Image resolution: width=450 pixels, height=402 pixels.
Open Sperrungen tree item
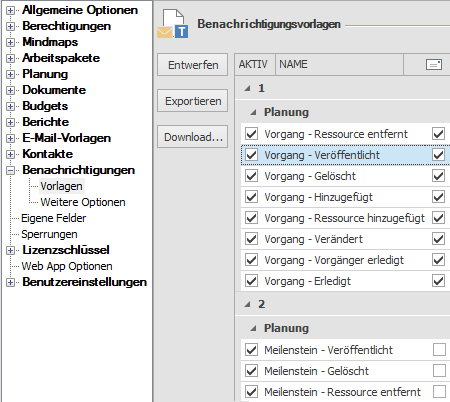pyautogui.click(x=49, y=234)
